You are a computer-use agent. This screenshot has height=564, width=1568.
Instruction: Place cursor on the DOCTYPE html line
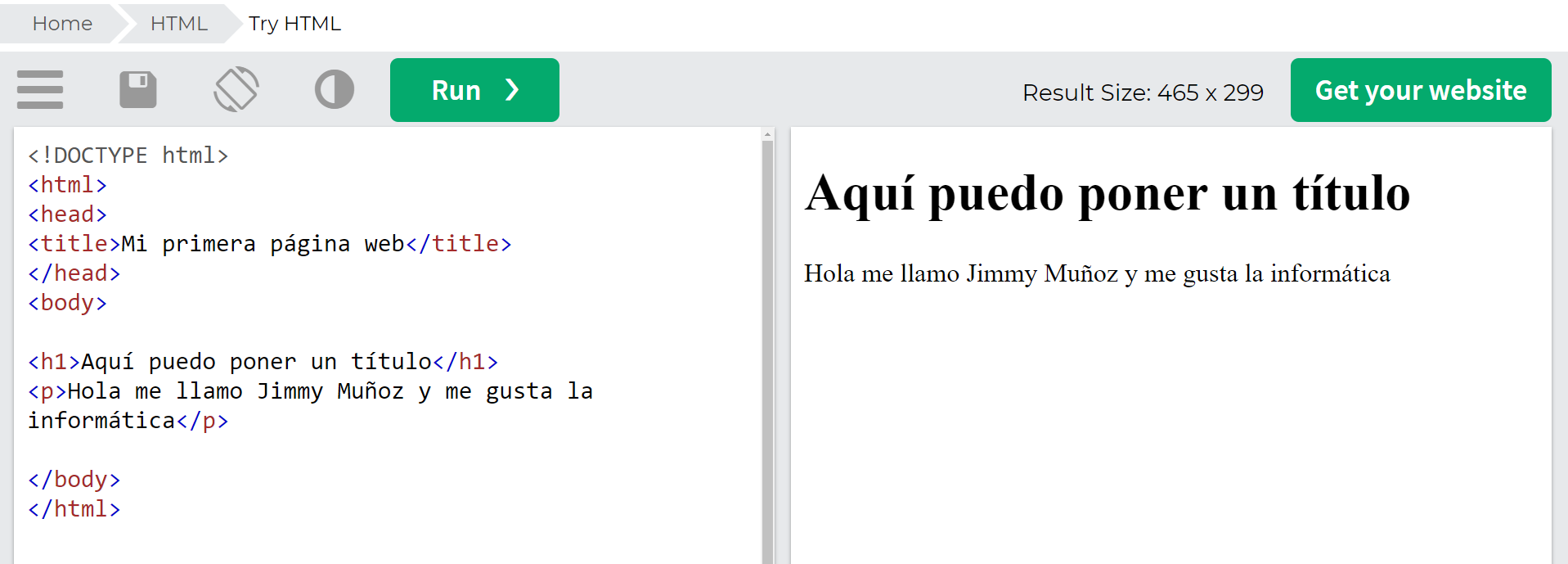coord(128,155)
